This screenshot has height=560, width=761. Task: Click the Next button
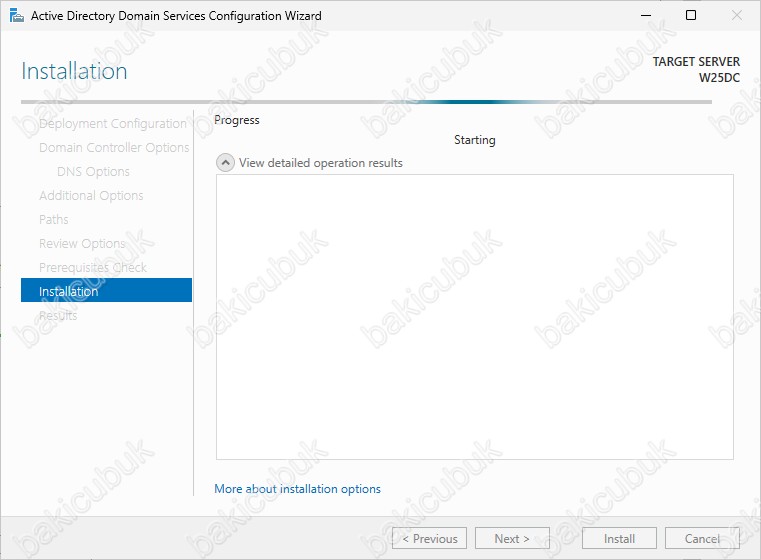click(x=512, y=538)
